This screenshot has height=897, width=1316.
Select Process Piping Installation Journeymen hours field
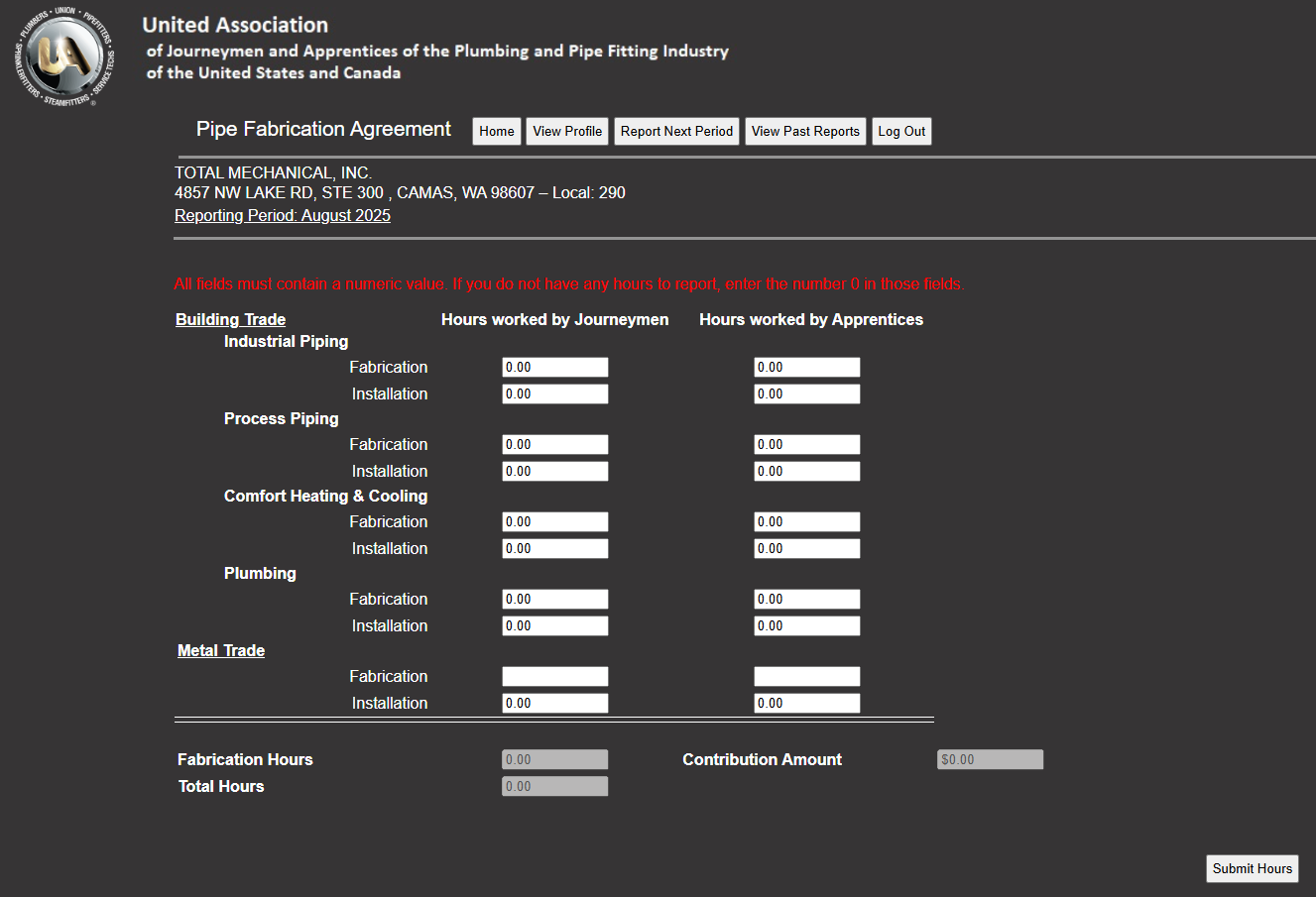555,471
